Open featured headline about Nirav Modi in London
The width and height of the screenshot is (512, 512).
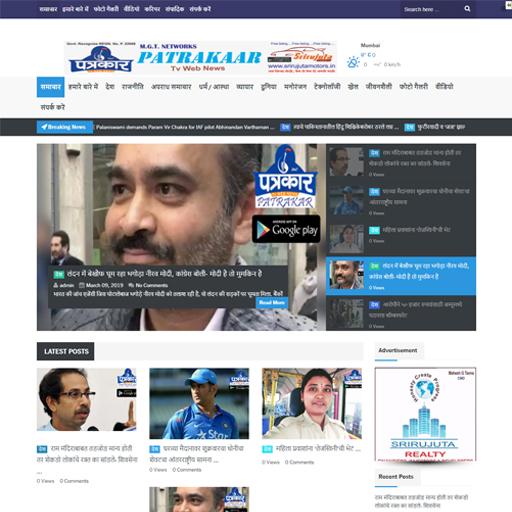[x=164, y=274]
